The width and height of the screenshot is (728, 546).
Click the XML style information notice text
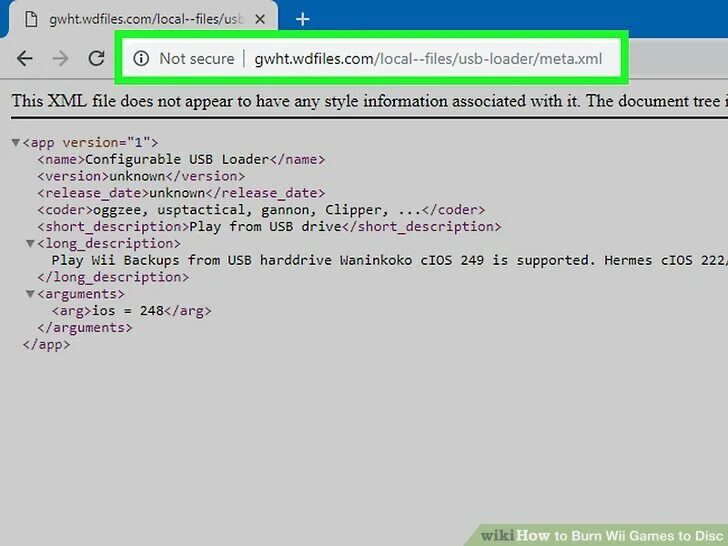(369, 101)
